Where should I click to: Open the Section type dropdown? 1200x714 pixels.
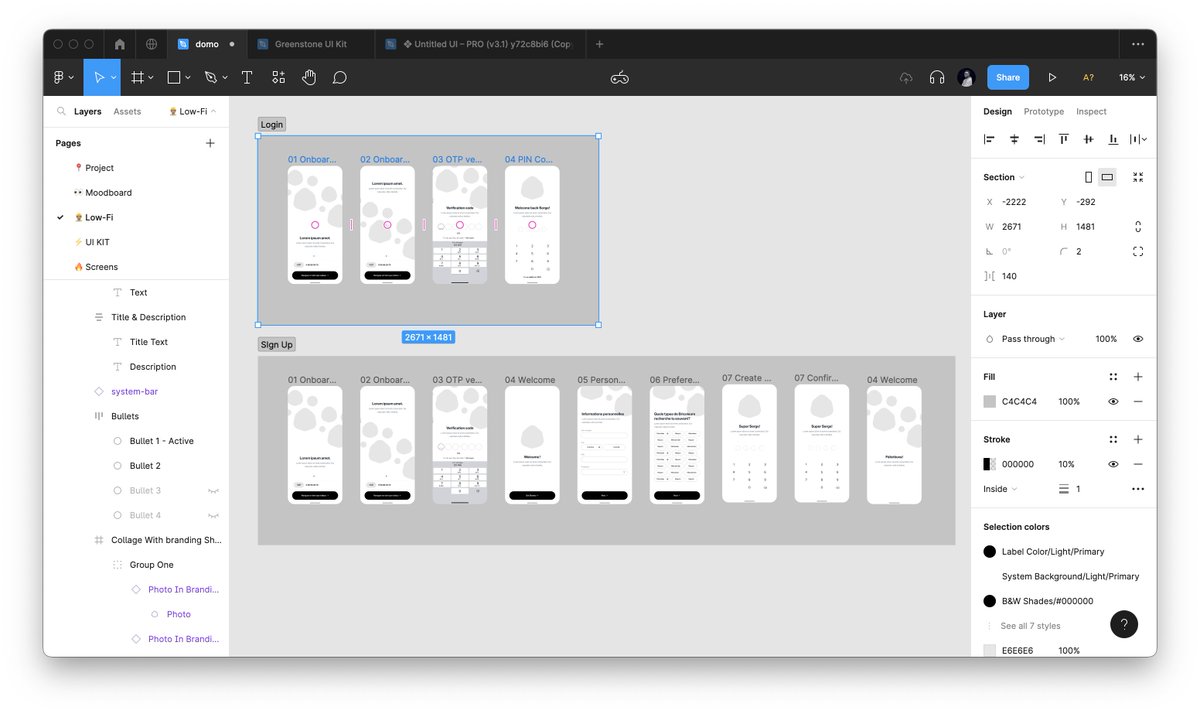pos(1003,177)
